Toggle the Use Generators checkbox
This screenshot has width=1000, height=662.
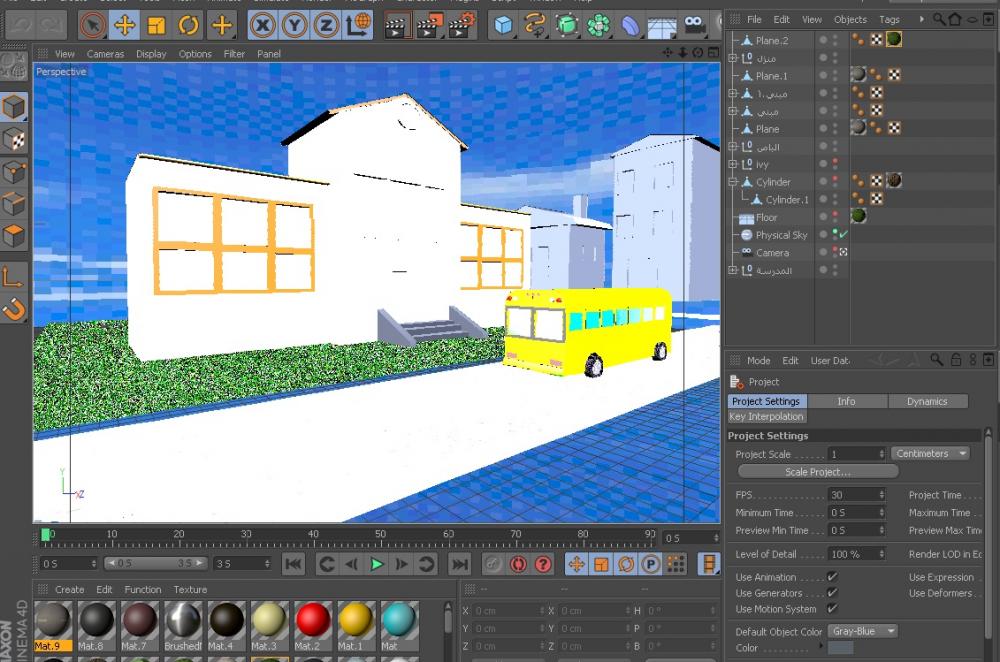[832, 592]
